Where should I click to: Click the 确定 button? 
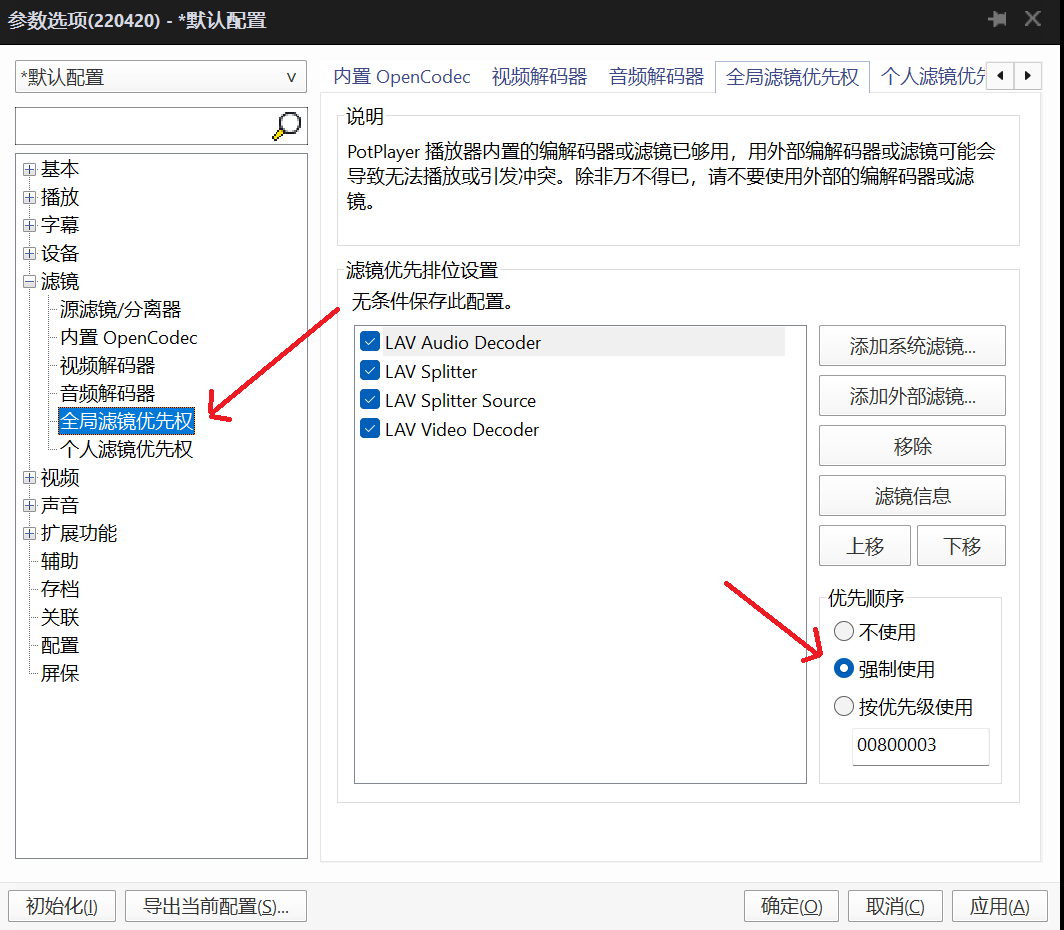[x=791, y=906]
